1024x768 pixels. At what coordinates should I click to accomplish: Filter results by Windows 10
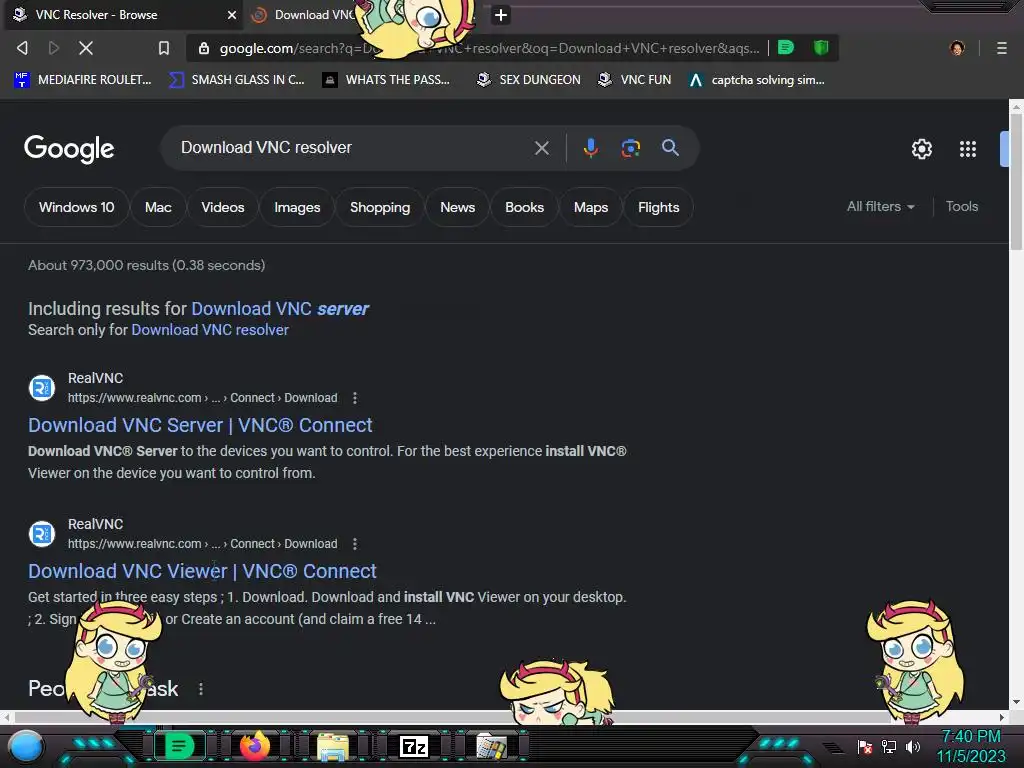pyautogui.click(x=76, y=208)
